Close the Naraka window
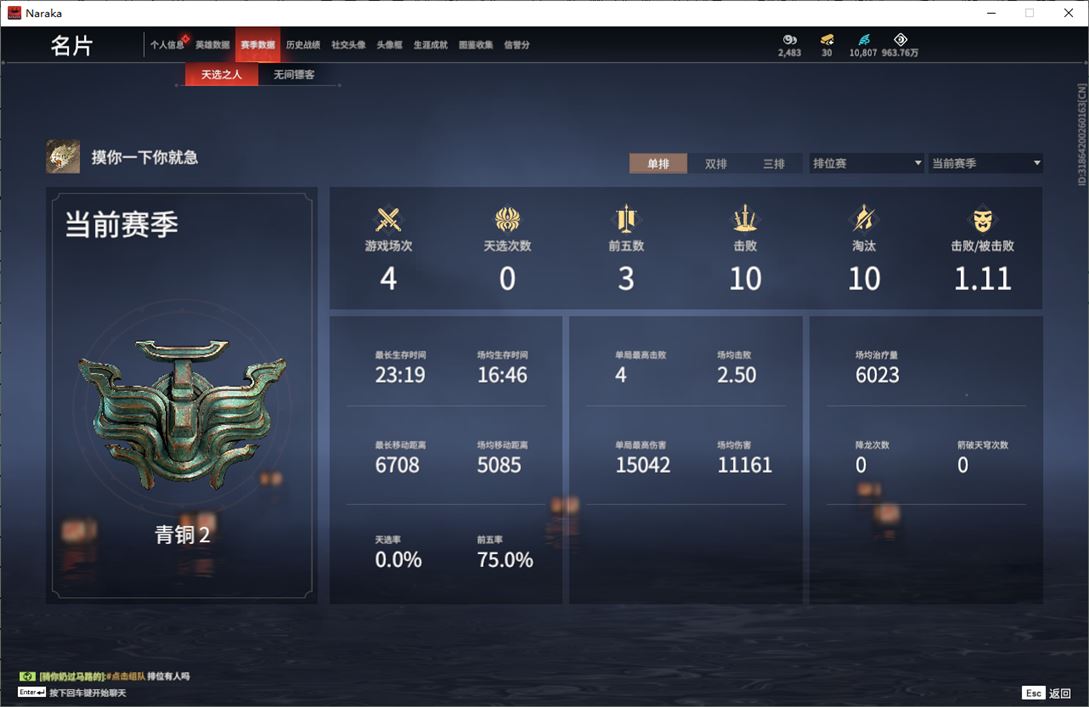The width and height of the screenshot is (1089, 707). 1068,13
